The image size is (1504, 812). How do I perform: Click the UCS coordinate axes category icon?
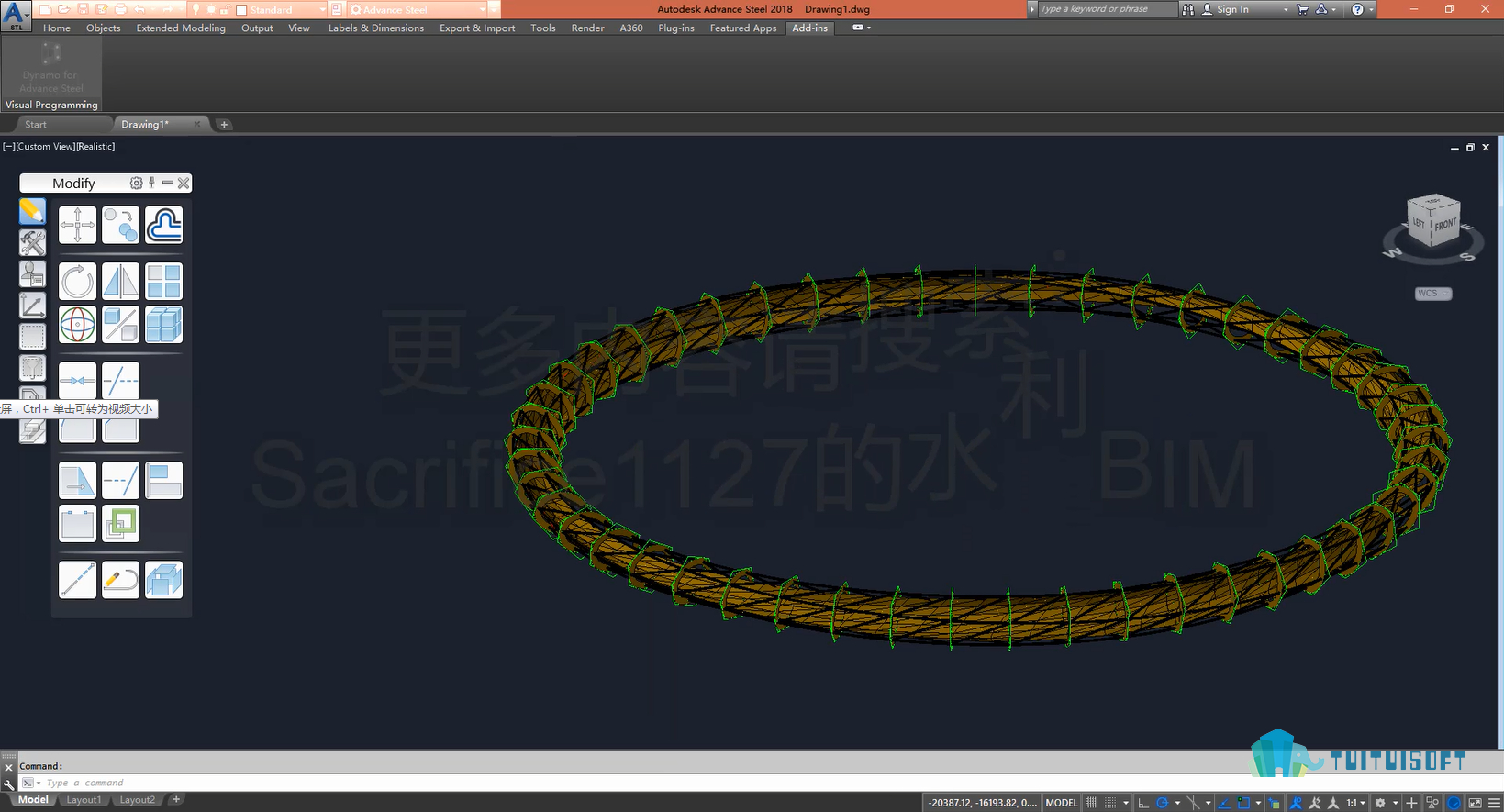pos(32,306)
